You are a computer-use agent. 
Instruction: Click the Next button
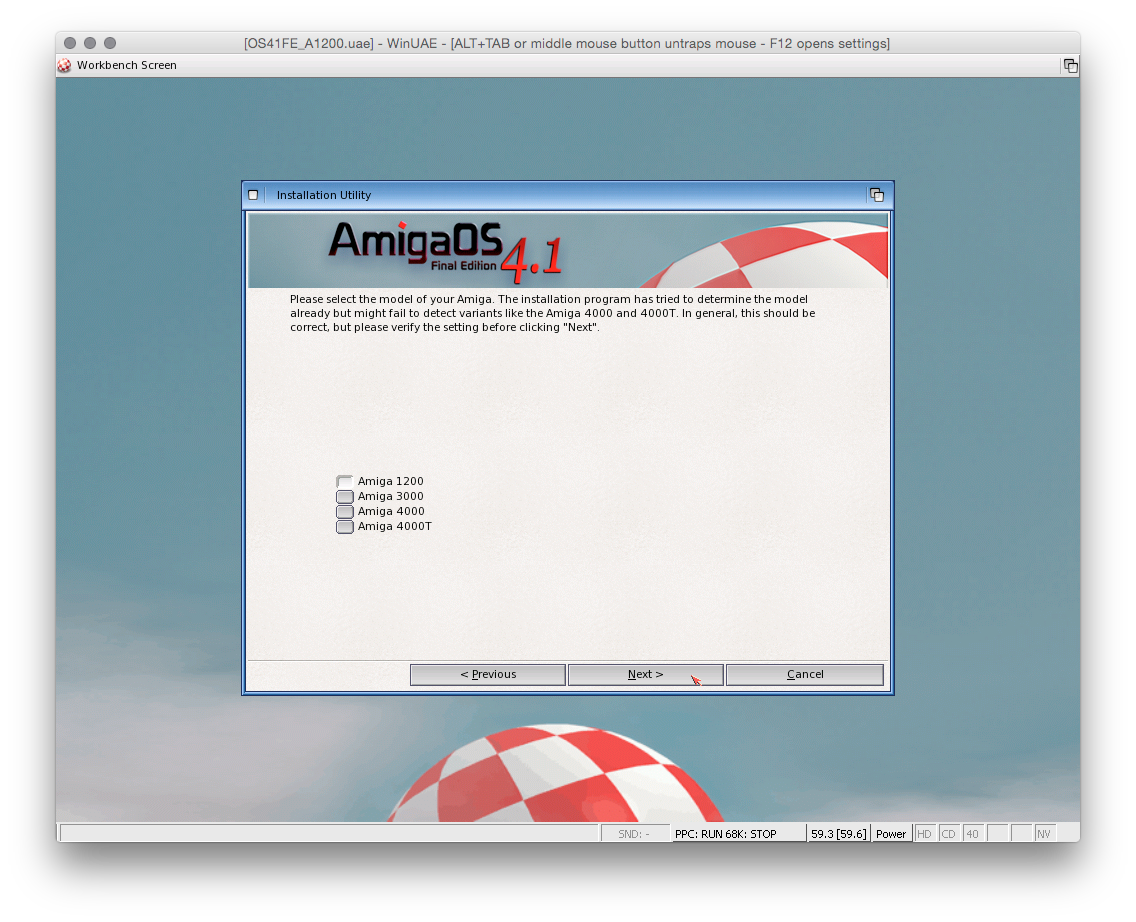point(646,674)
